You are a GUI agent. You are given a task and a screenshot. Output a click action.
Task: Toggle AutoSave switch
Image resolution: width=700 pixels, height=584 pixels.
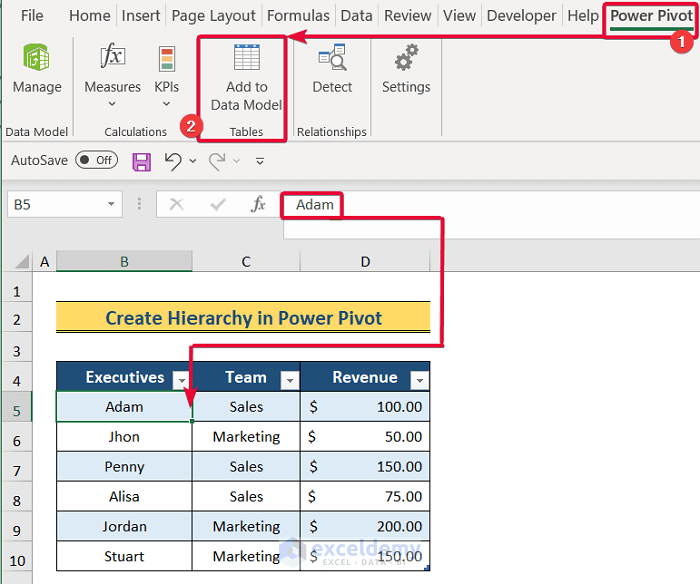pos(96,160)
